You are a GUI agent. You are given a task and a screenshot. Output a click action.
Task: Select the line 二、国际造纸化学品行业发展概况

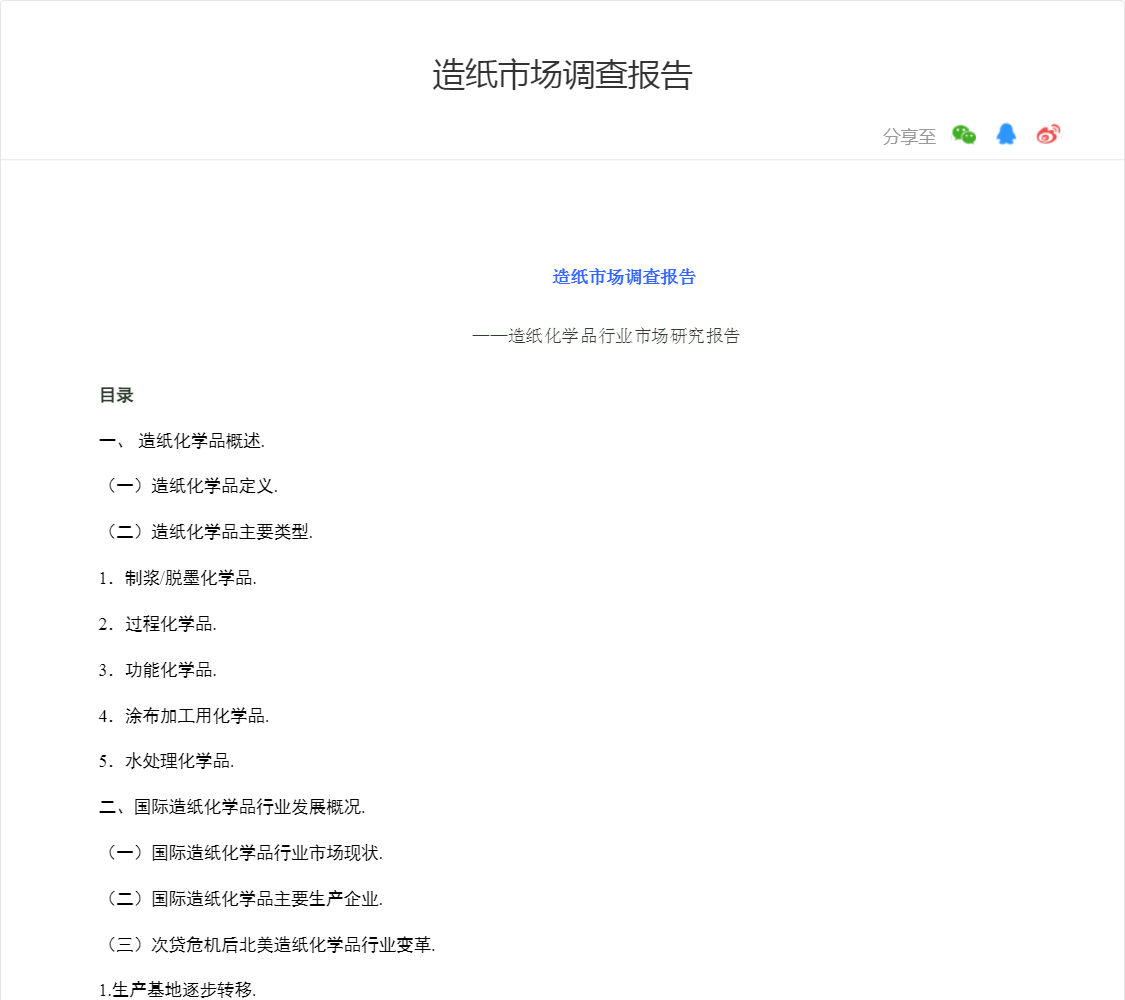[x=232, y=807]
